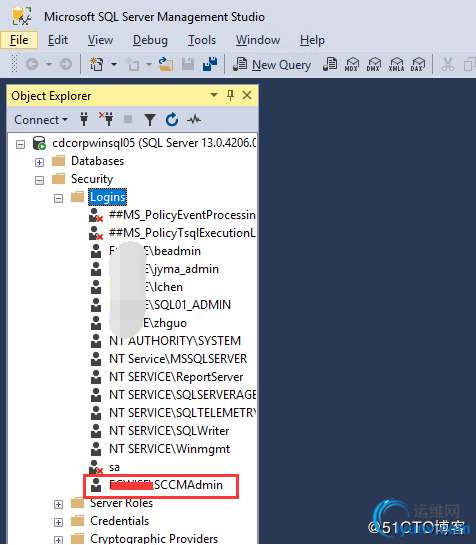Open the back-navigation history dropdown arrow
476x545 pixels.
point(49,64)
